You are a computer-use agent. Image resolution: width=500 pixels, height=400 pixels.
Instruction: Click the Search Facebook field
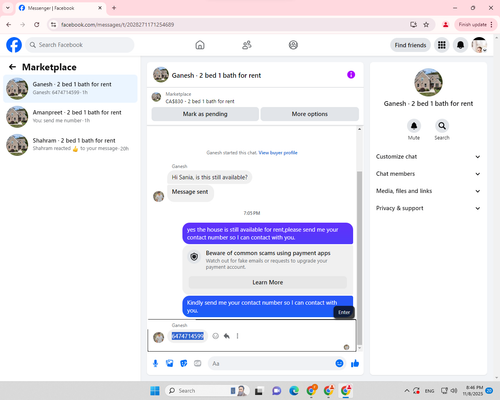pyautogui.click(x=80, y=45)
